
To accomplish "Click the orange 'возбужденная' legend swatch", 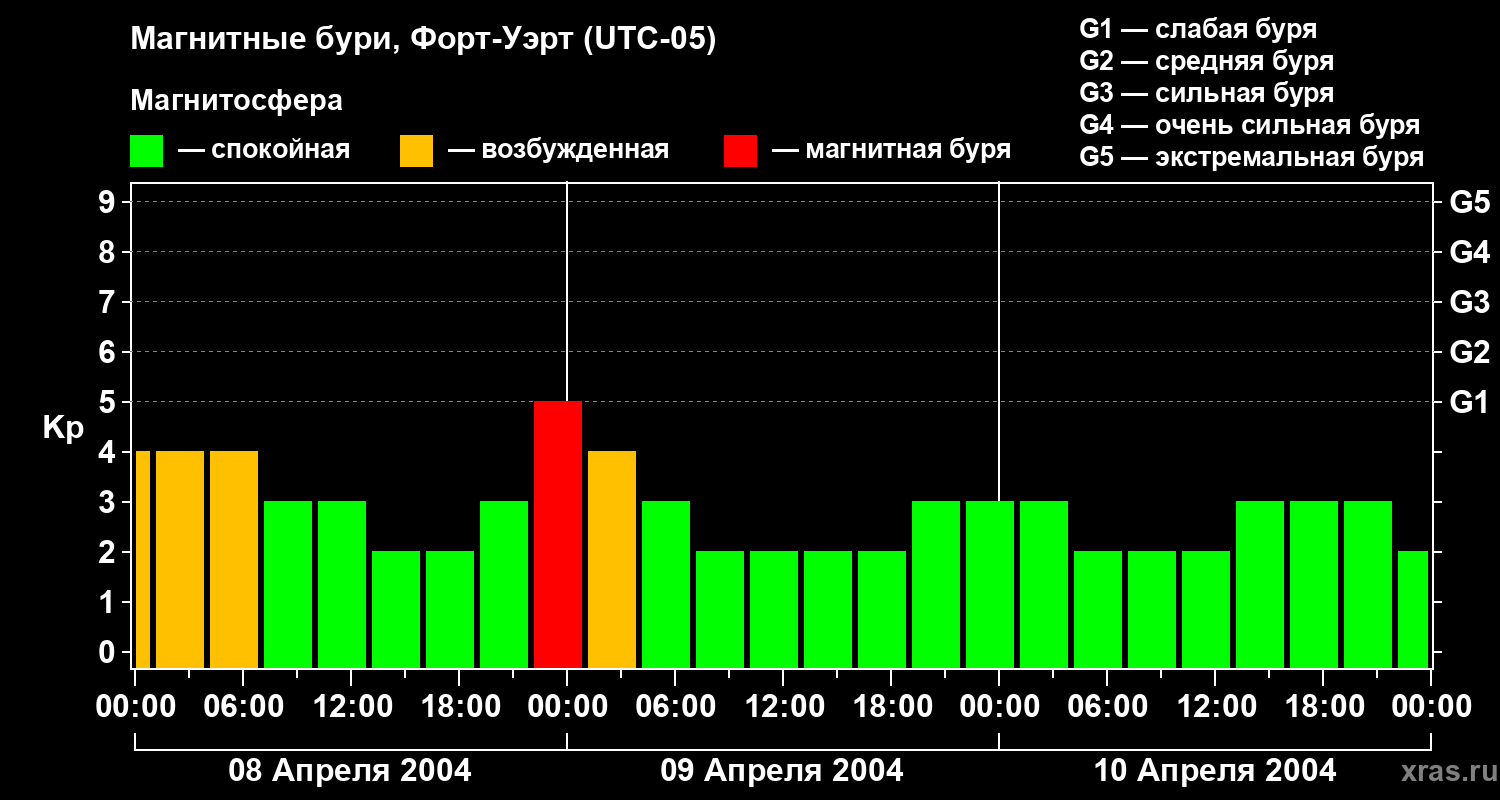I will (x=416, y=151).
